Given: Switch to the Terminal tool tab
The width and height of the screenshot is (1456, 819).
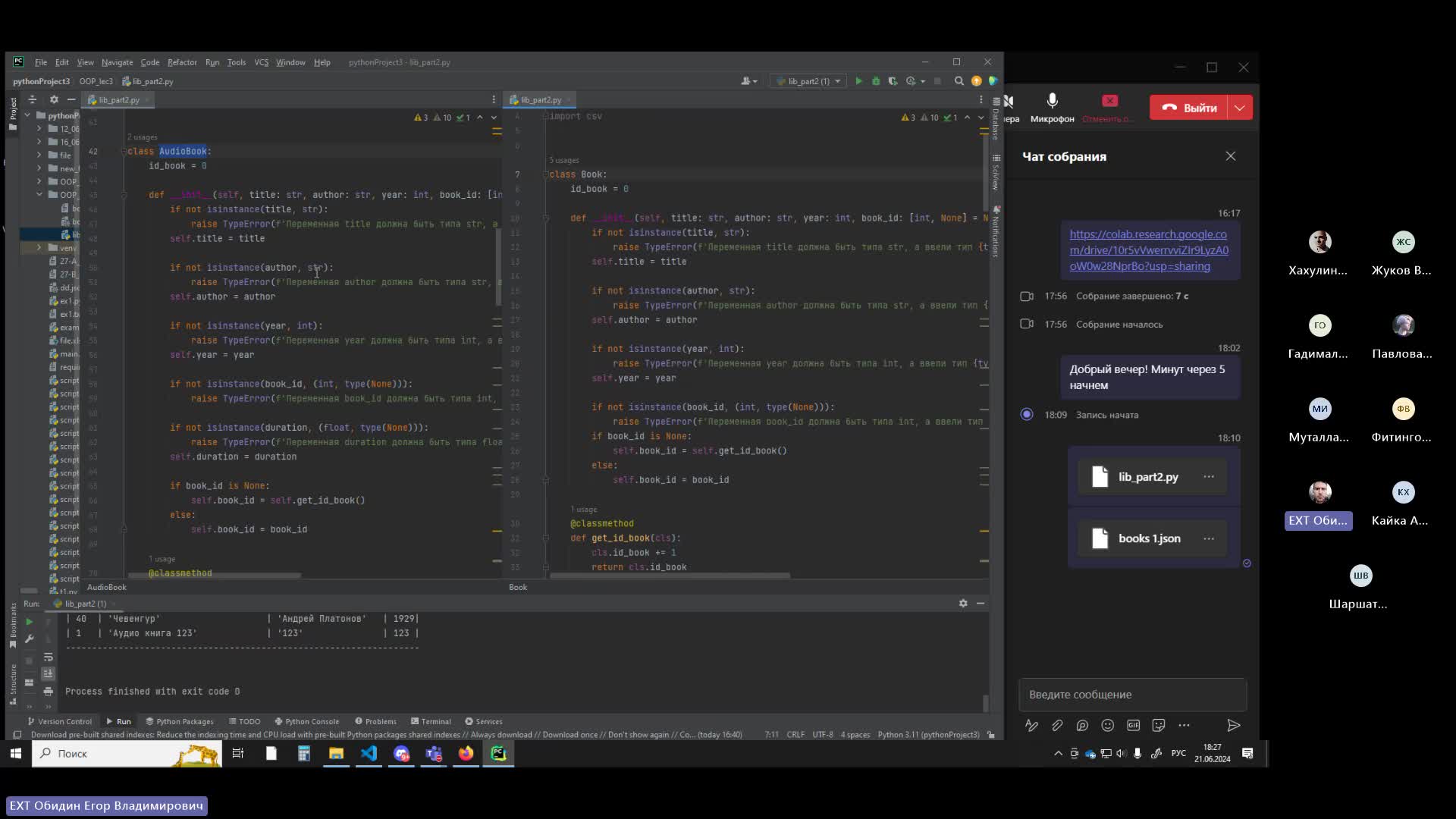Looking at the screenshot, I should pyautogui.click(x=431, y=721).
